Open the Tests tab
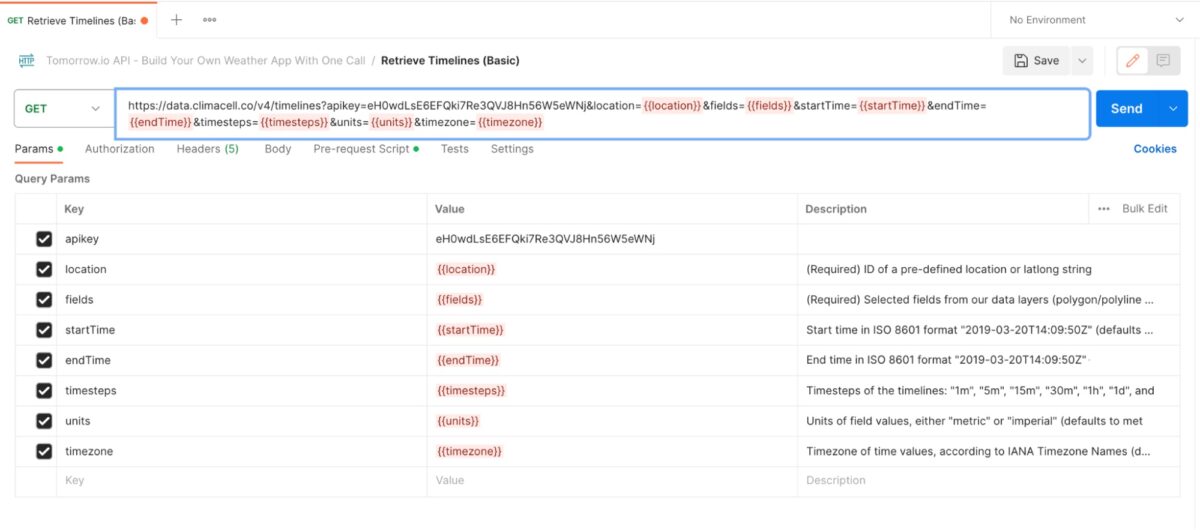Image resolution: width=1200 pixels, height=530 pixels. pyautogui.click(x=455, y=149)
